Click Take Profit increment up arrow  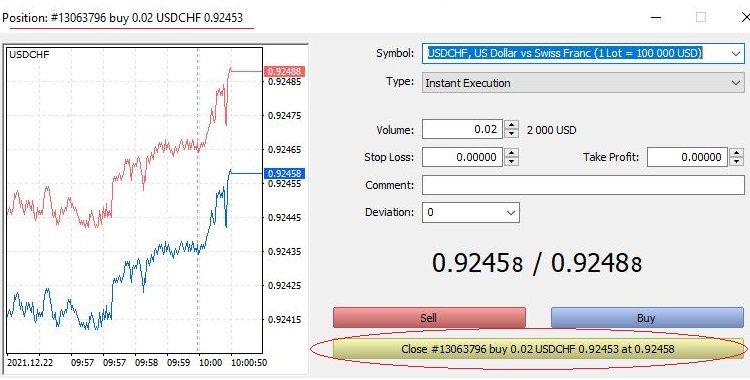click(x=737, y=153)
